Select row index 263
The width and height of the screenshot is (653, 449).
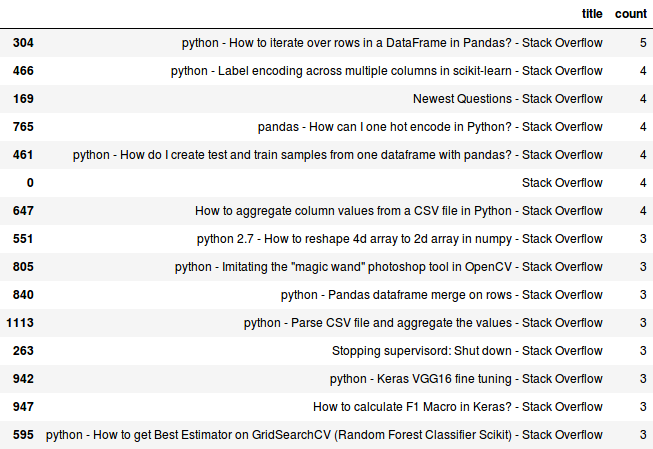[x=23, y=351]
